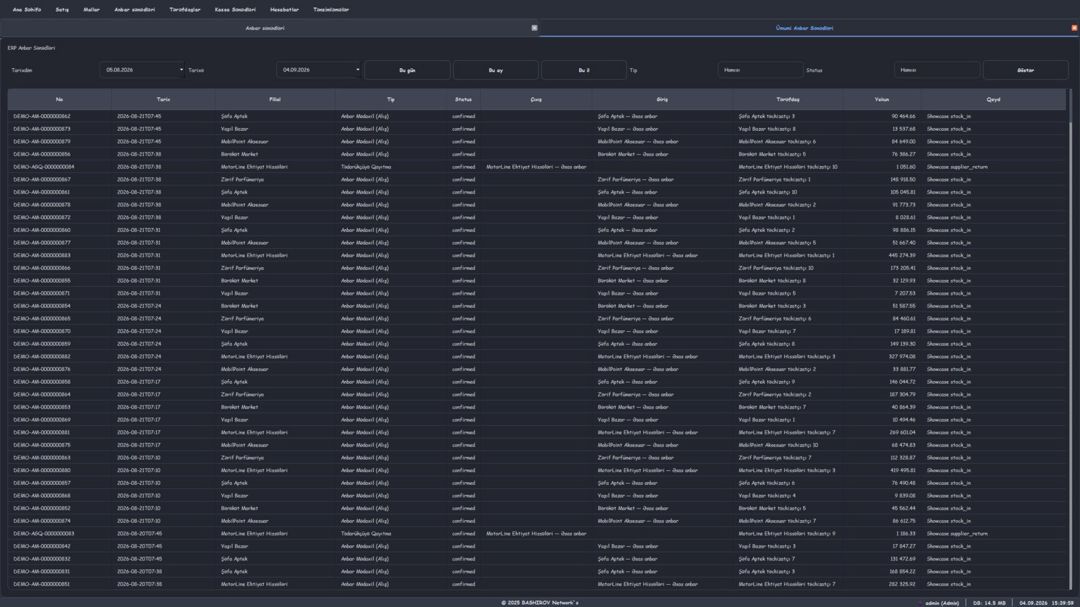Open the Tərəfdaşlar menu
The image size is (1080, 607).
click(185, 10)
